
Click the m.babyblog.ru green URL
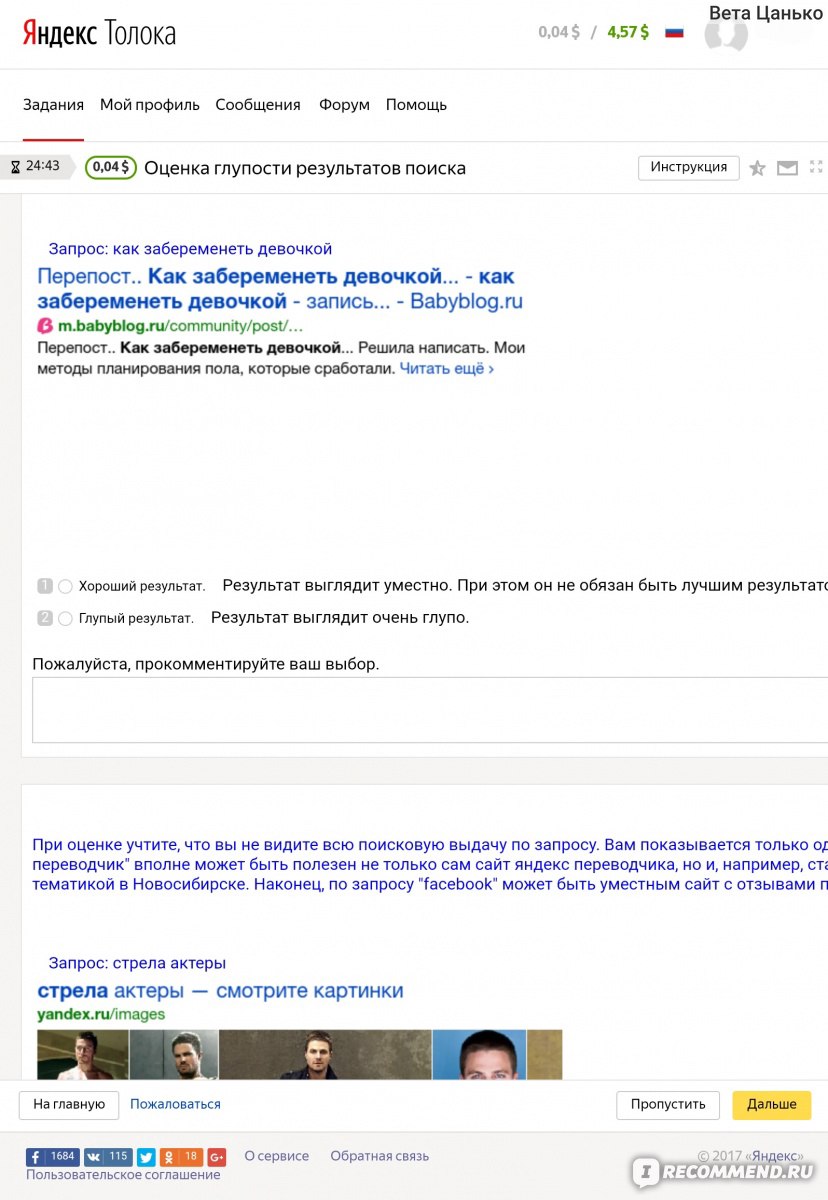pyautogui.click(x=179, y=326)
